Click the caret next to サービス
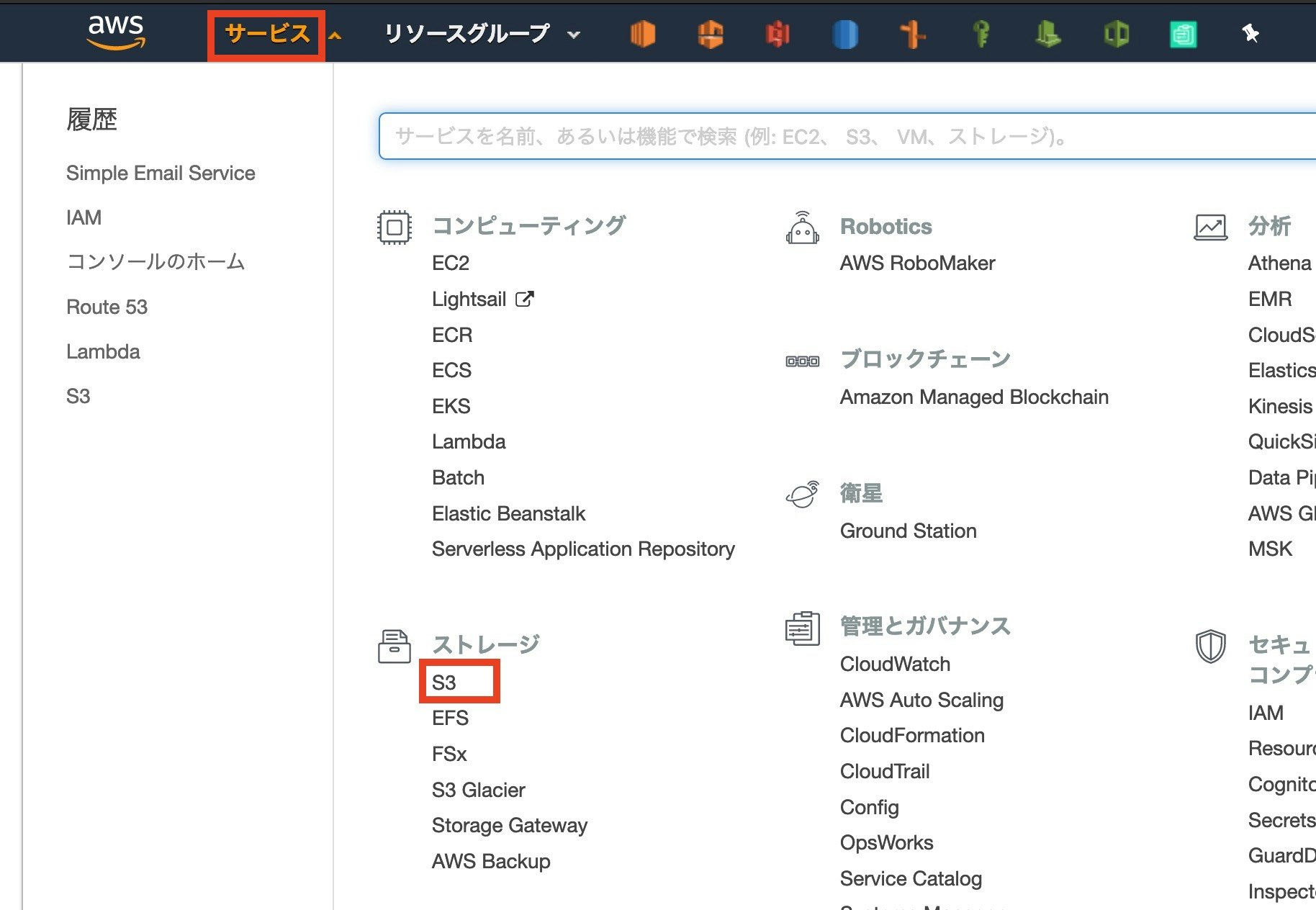This screenshot has height=910, width=1316. (335, 35)
